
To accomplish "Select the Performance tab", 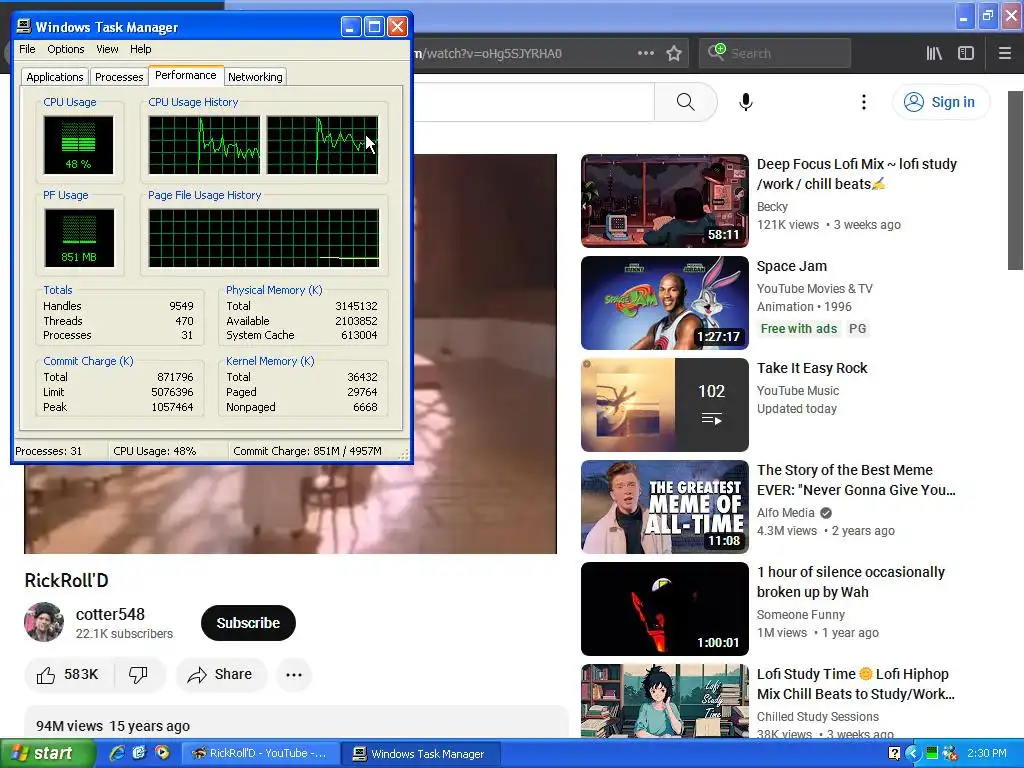I will coord(185,75).
